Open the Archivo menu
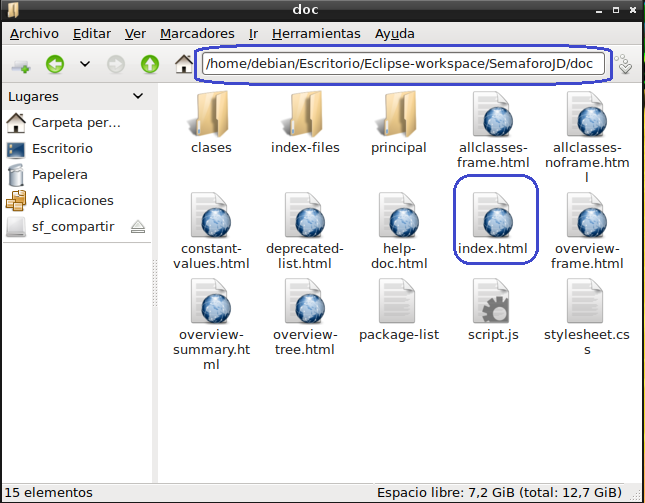This screenshot has width=645, height=503. [x=34, y=34]
